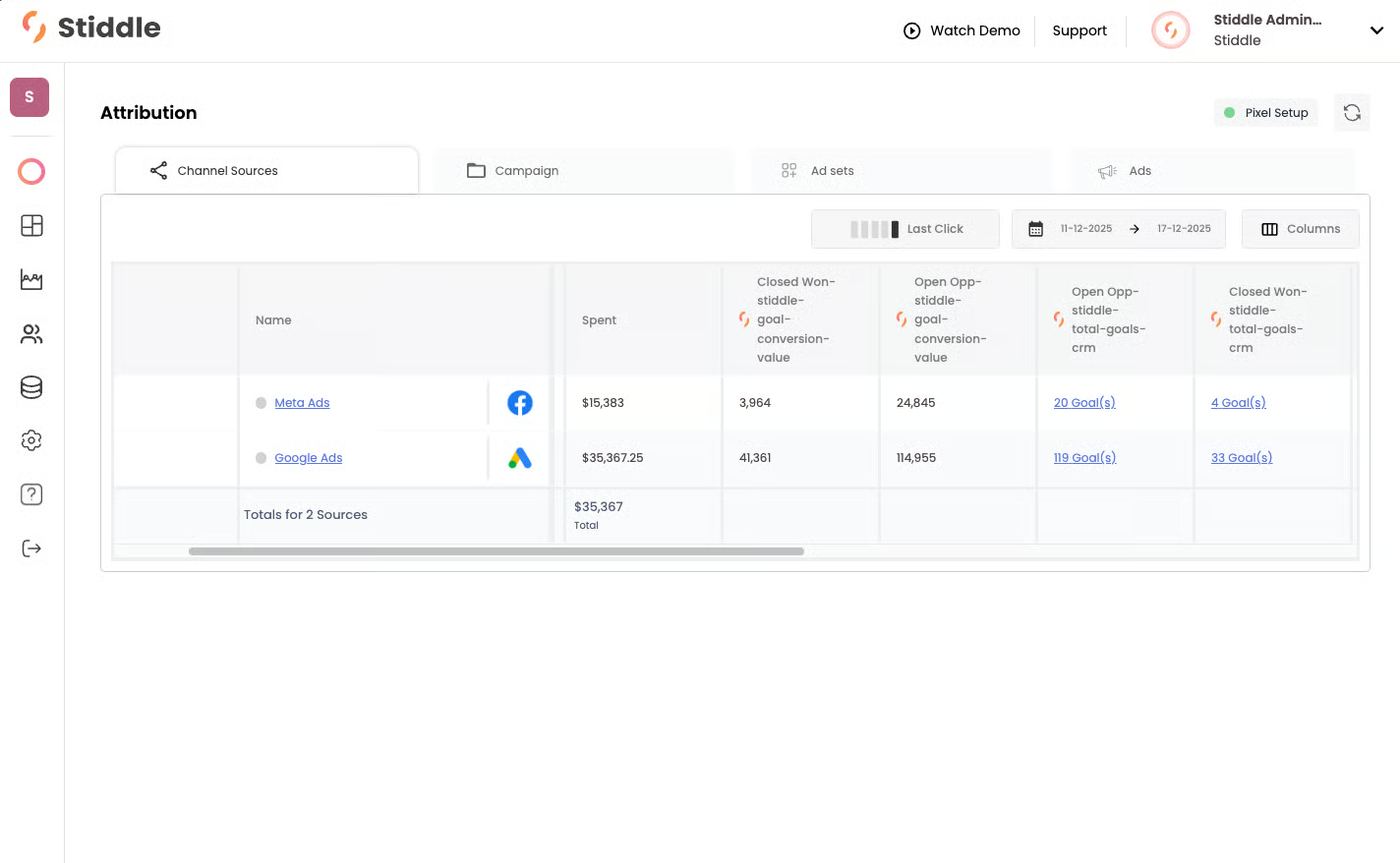The width and height of the screenshot is (1400, 863).
Task: Open the database sidebar icon
Action: 31,387
